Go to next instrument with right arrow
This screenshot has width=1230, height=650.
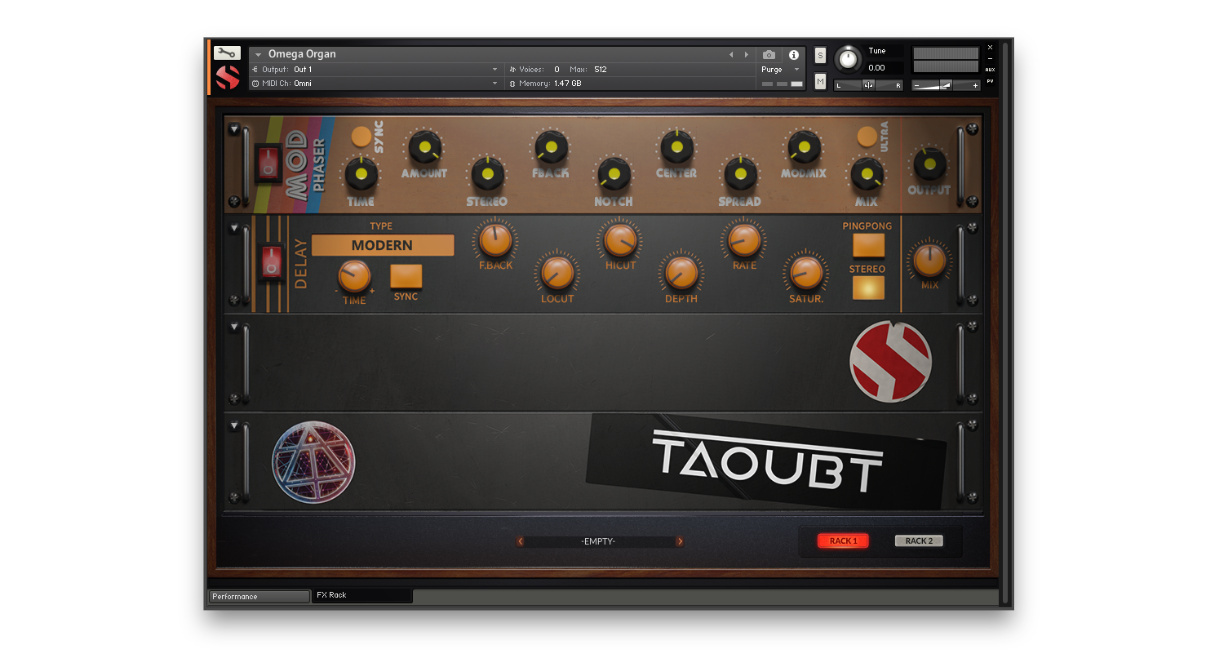coord(746,54)
